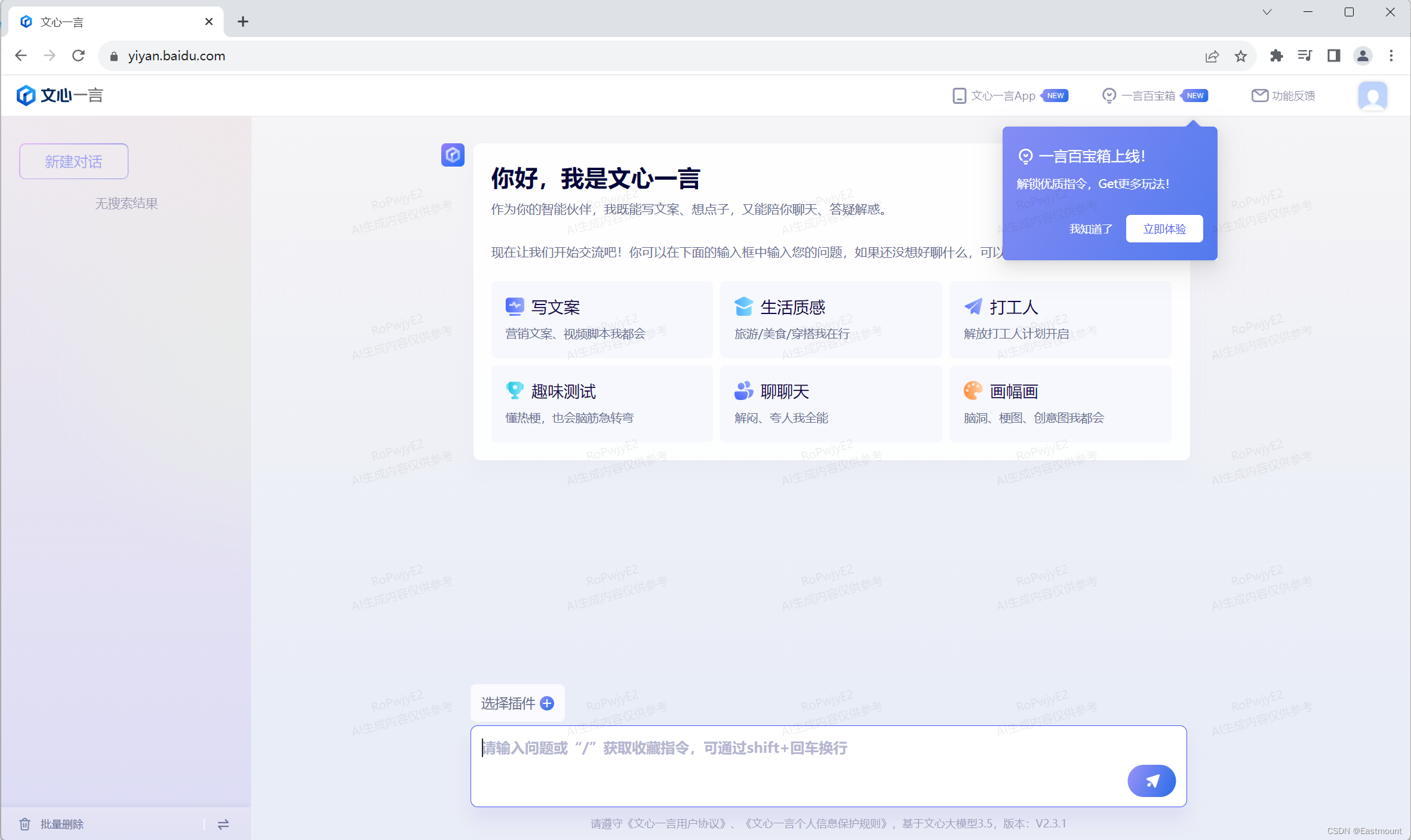Toggle the sidebar collapse arrows icon
Screen dimensions: 1411x840
[223, 824]
